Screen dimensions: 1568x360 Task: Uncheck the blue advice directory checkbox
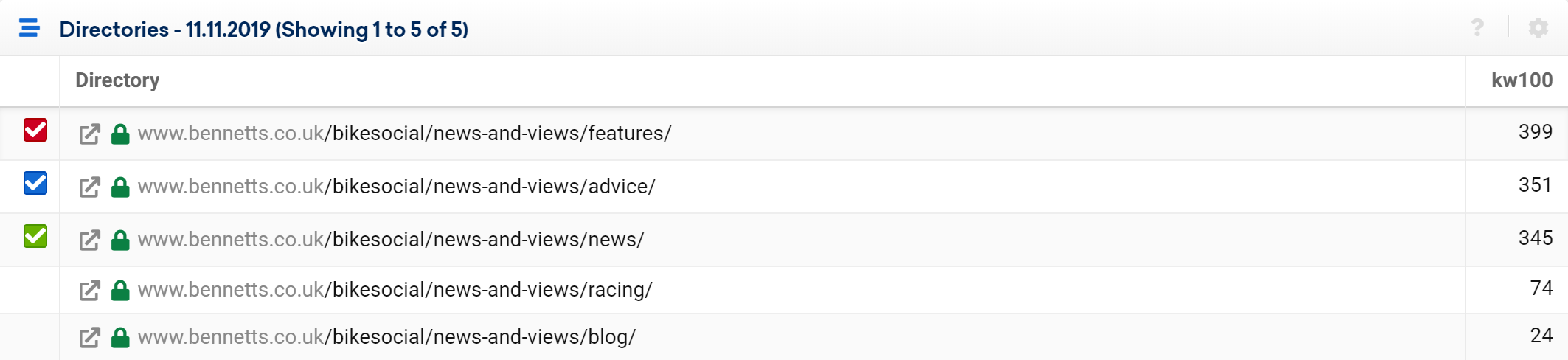(35, 183)
